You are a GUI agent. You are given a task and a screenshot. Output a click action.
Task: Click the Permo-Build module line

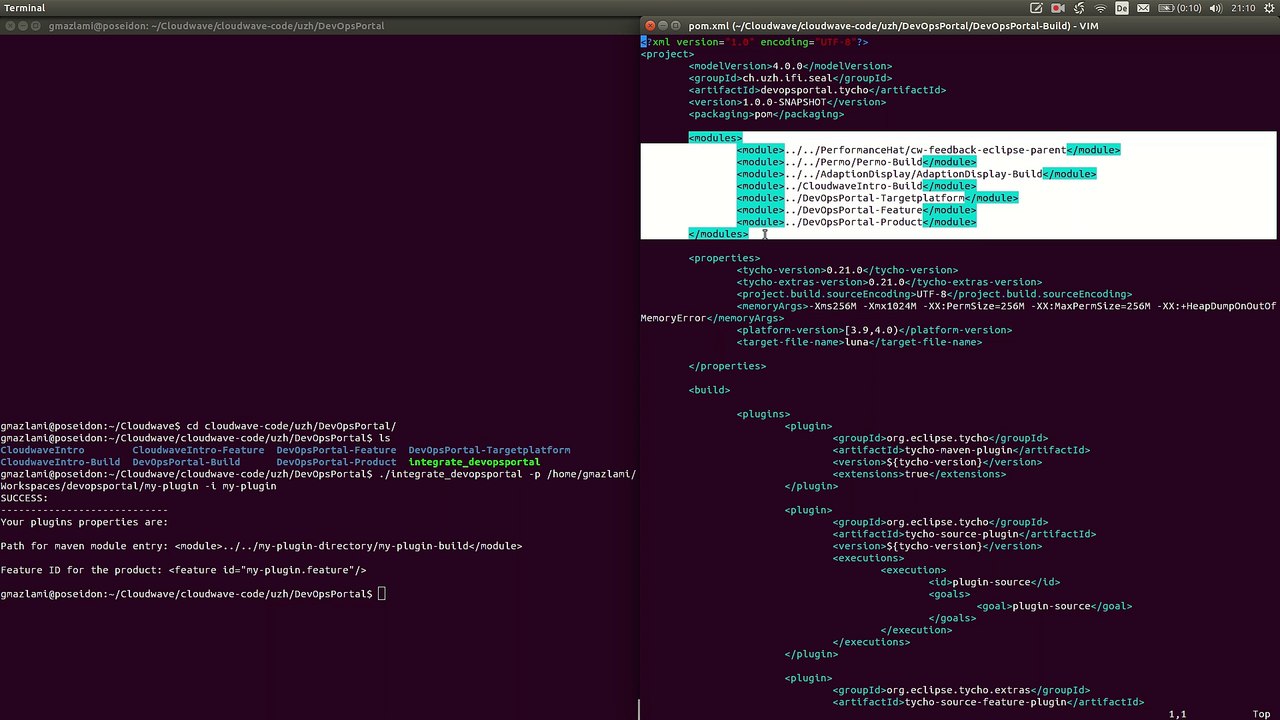click(856, 162)
